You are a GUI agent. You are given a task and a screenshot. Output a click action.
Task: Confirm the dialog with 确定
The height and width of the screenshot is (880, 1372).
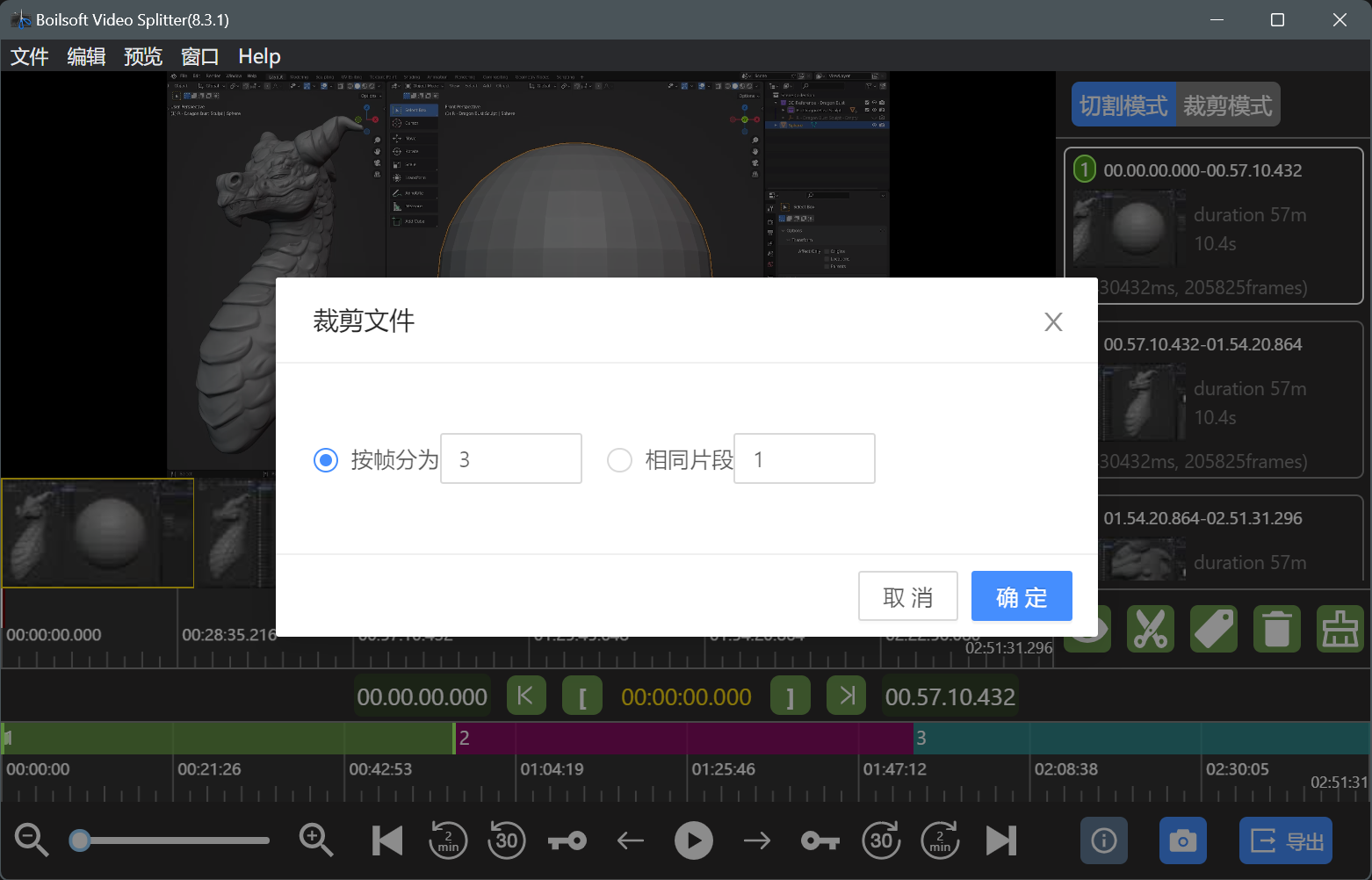click(x=1022, y=596)
